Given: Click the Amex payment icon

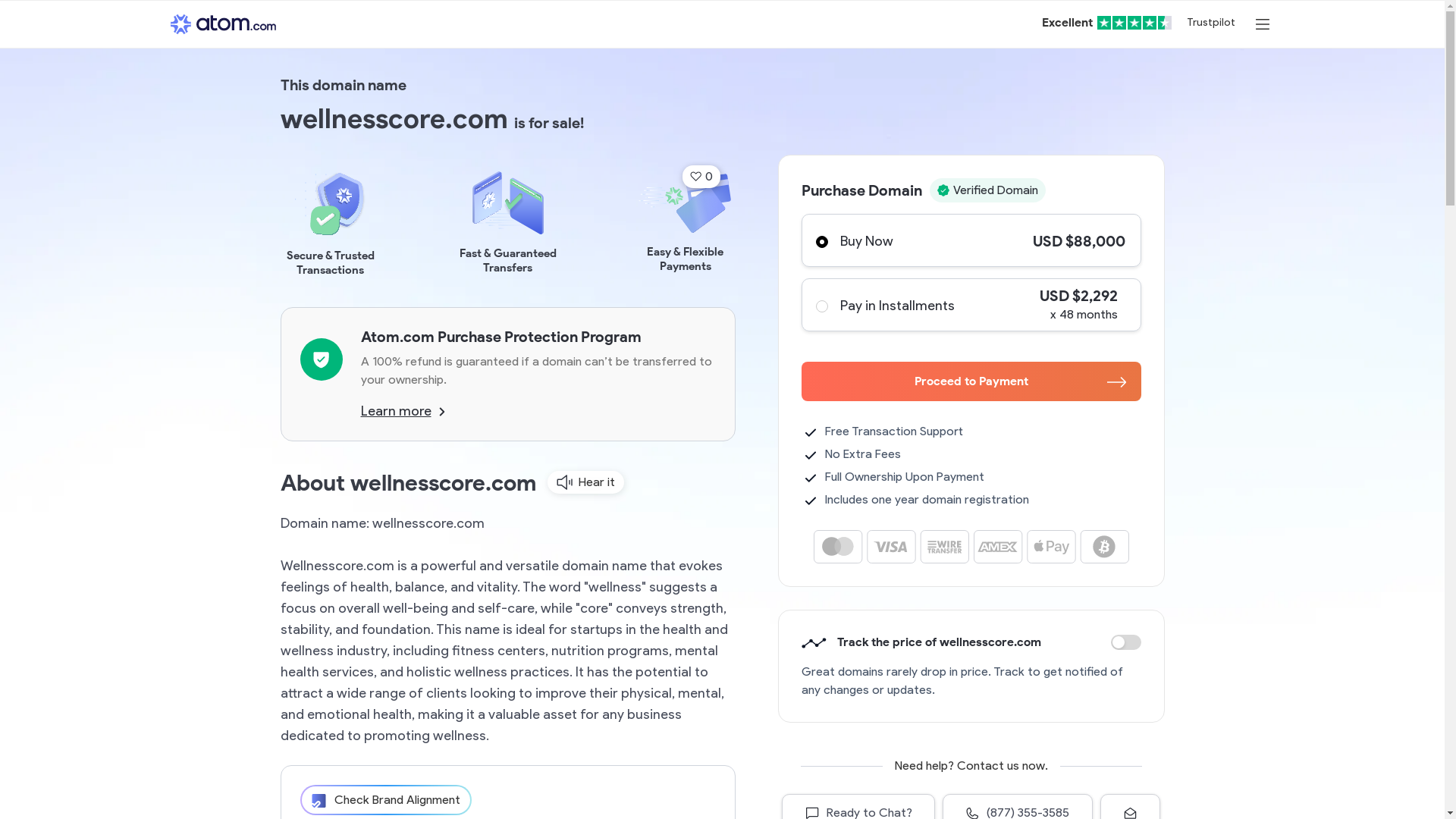Looking at the screenshot, I should point(998,547).
